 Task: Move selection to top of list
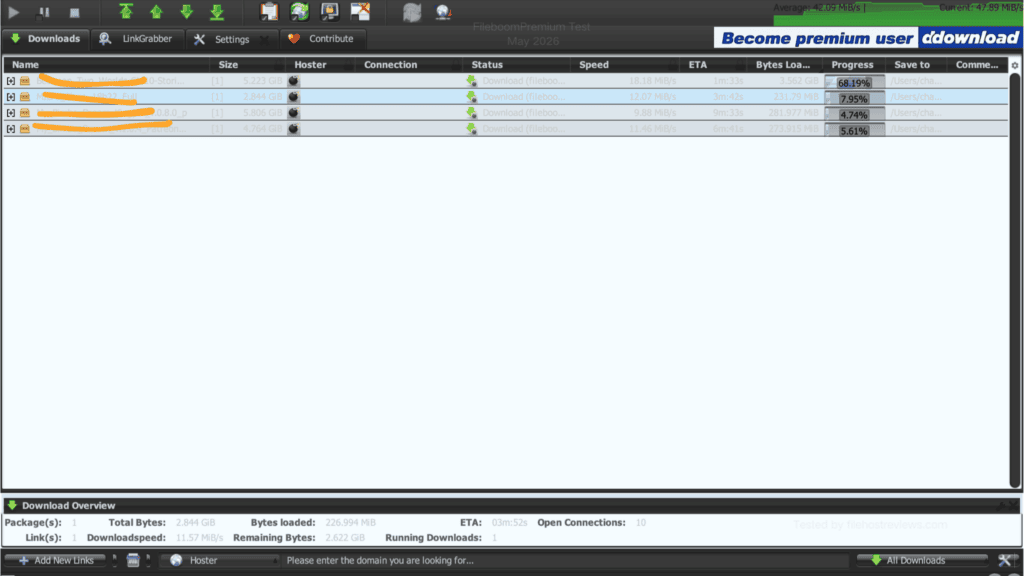tap(125, 12)
